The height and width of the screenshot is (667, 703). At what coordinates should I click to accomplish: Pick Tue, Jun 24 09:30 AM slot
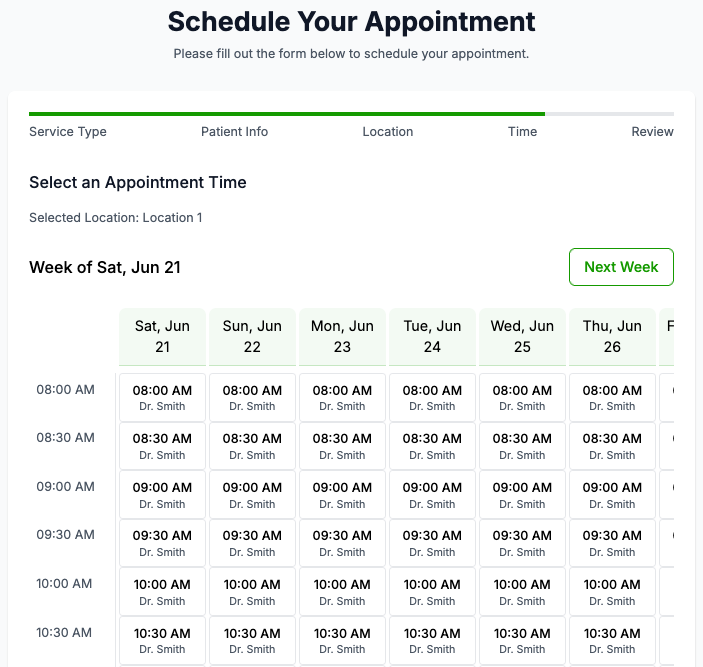coord(432,543)
